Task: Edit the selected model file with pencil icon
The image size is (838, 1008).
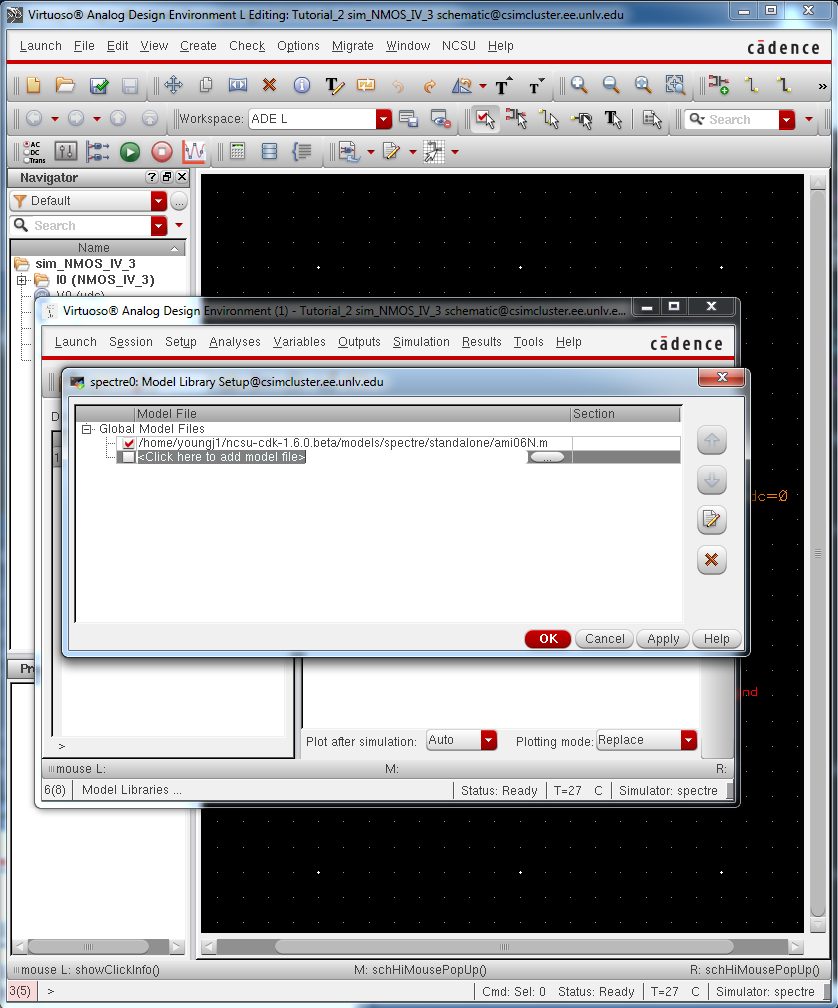Action: click(711, 520)
